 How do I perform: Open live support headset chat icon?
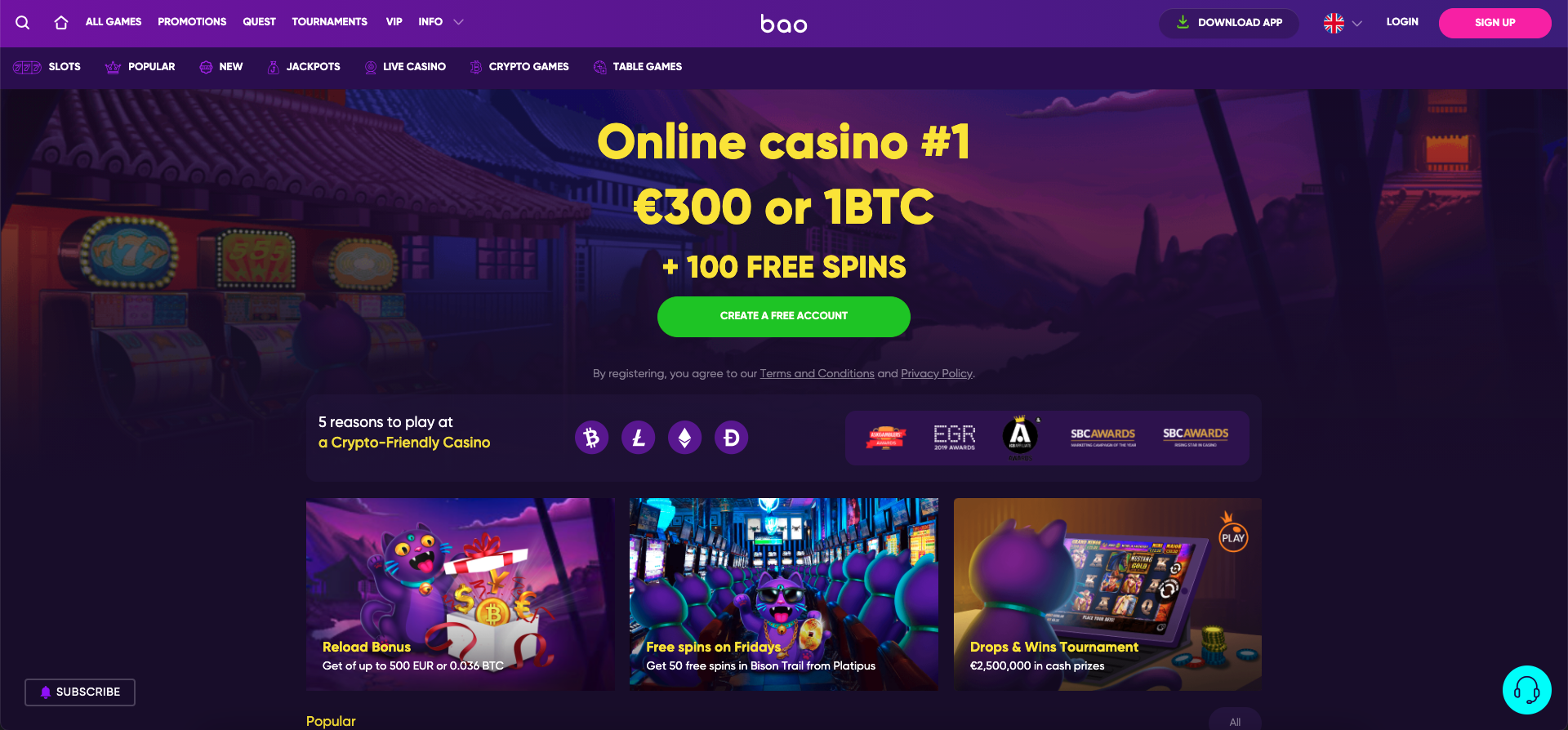coord(1527,690)
